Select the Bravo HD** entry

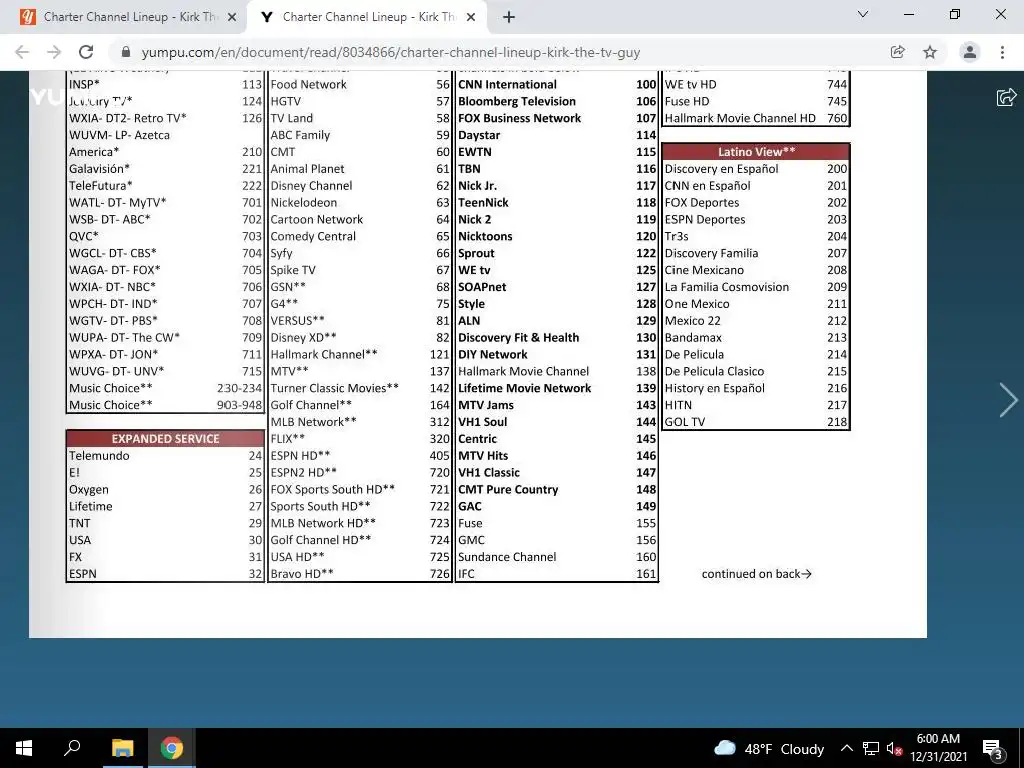point(360,574)
